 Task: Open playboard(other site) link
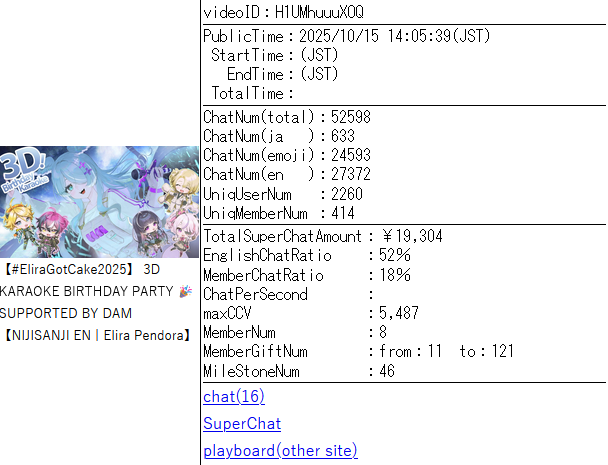pyautogui.click(x=280, y=451)
